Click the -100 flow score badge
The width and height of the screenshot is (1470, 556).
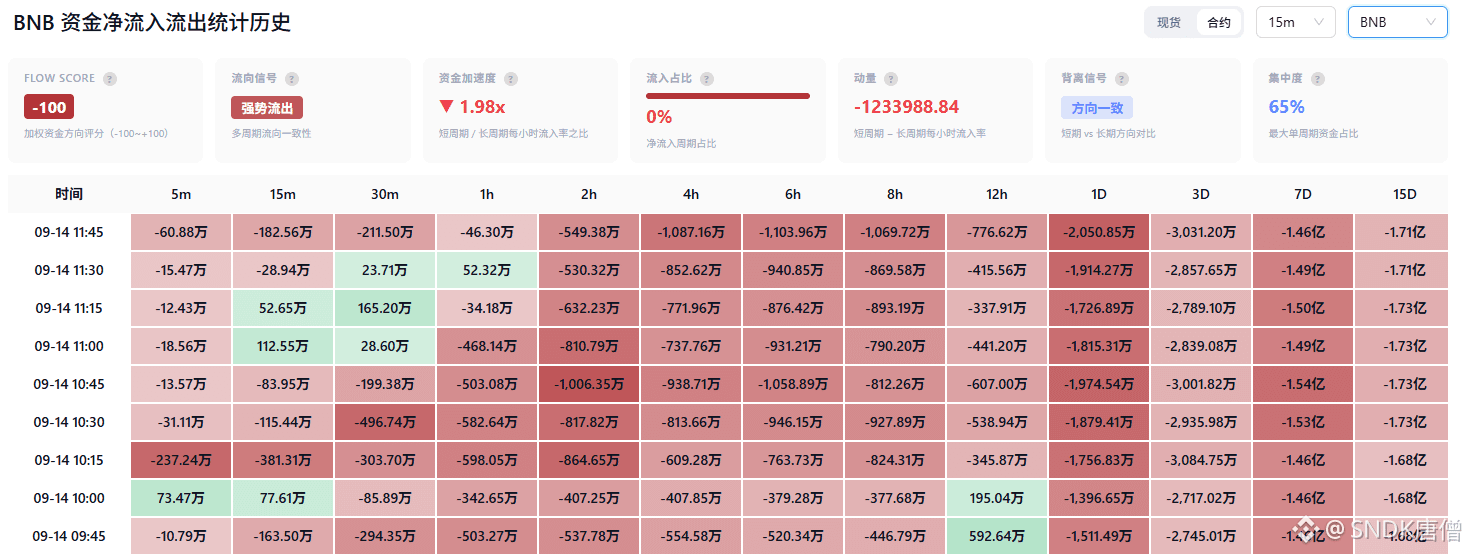point(49,107)
